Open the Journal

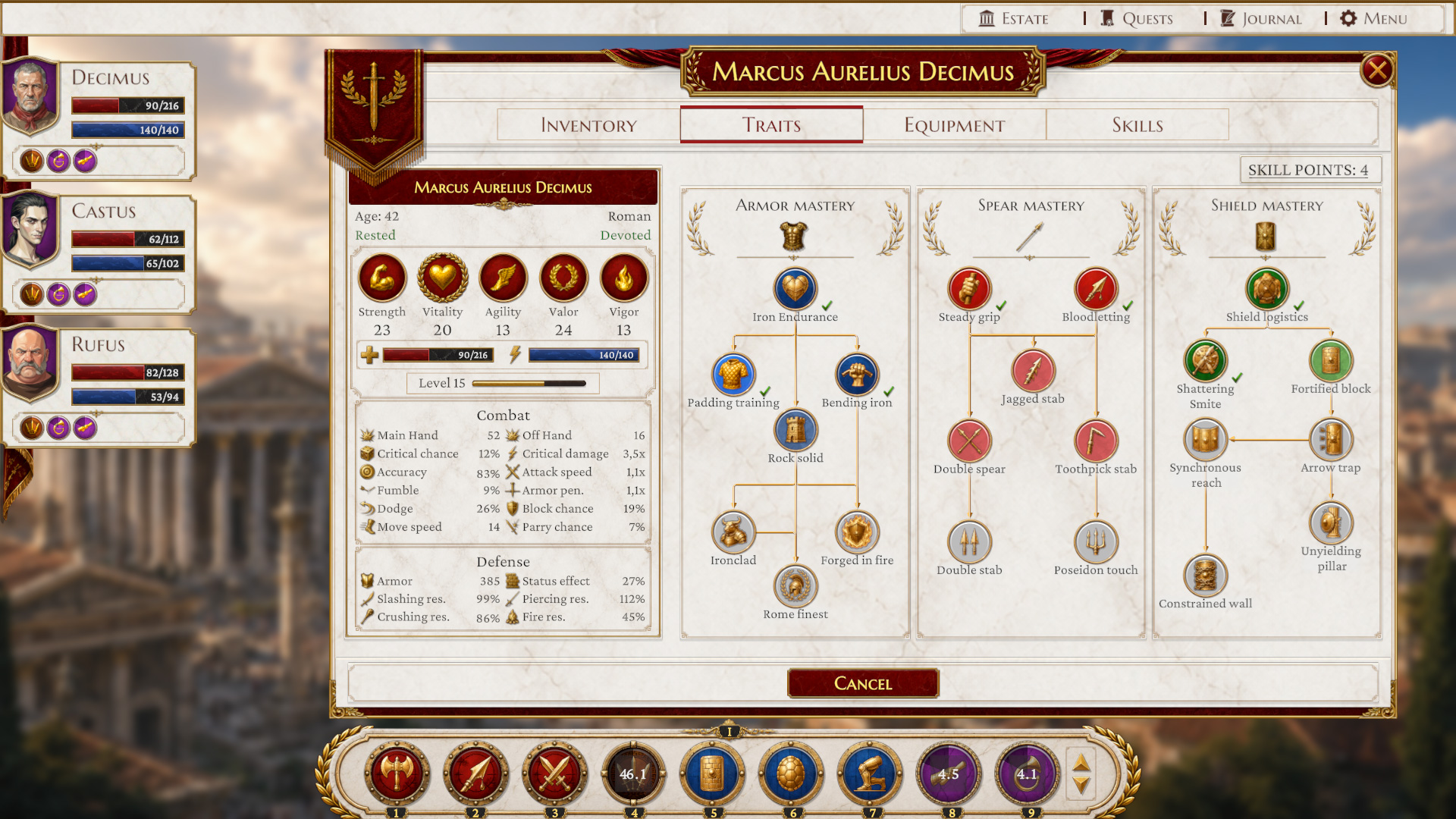[1260, 18]
